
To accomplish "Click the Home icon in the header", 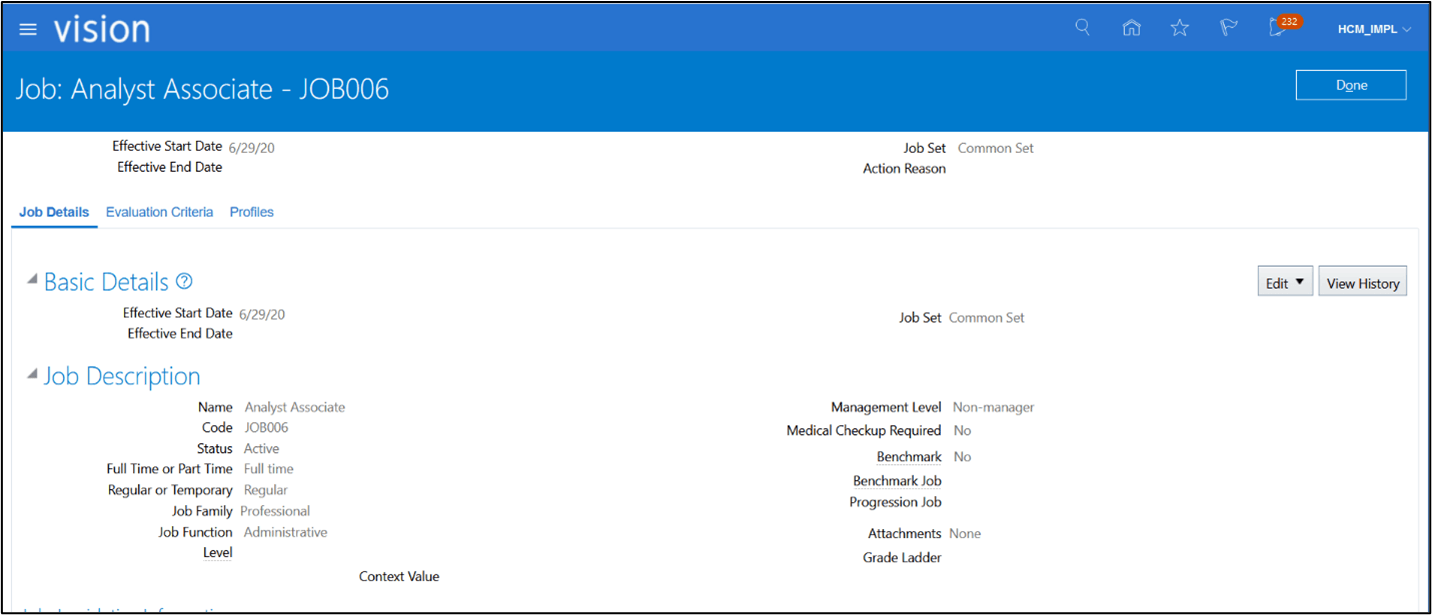I will coord(1131,28).
